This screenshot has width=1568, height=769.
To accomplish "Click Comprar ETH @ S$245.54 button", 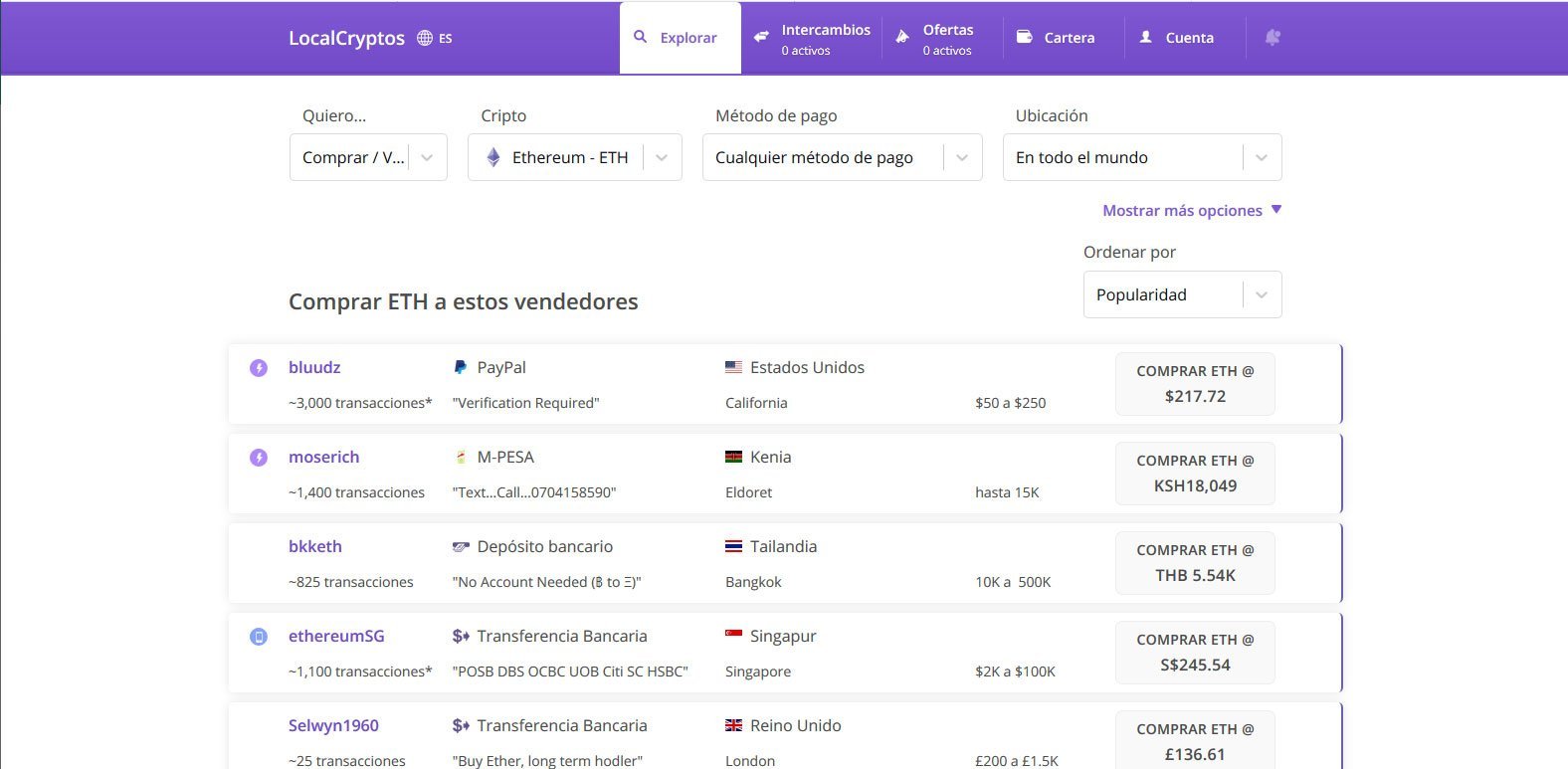I will point(1195,653).
